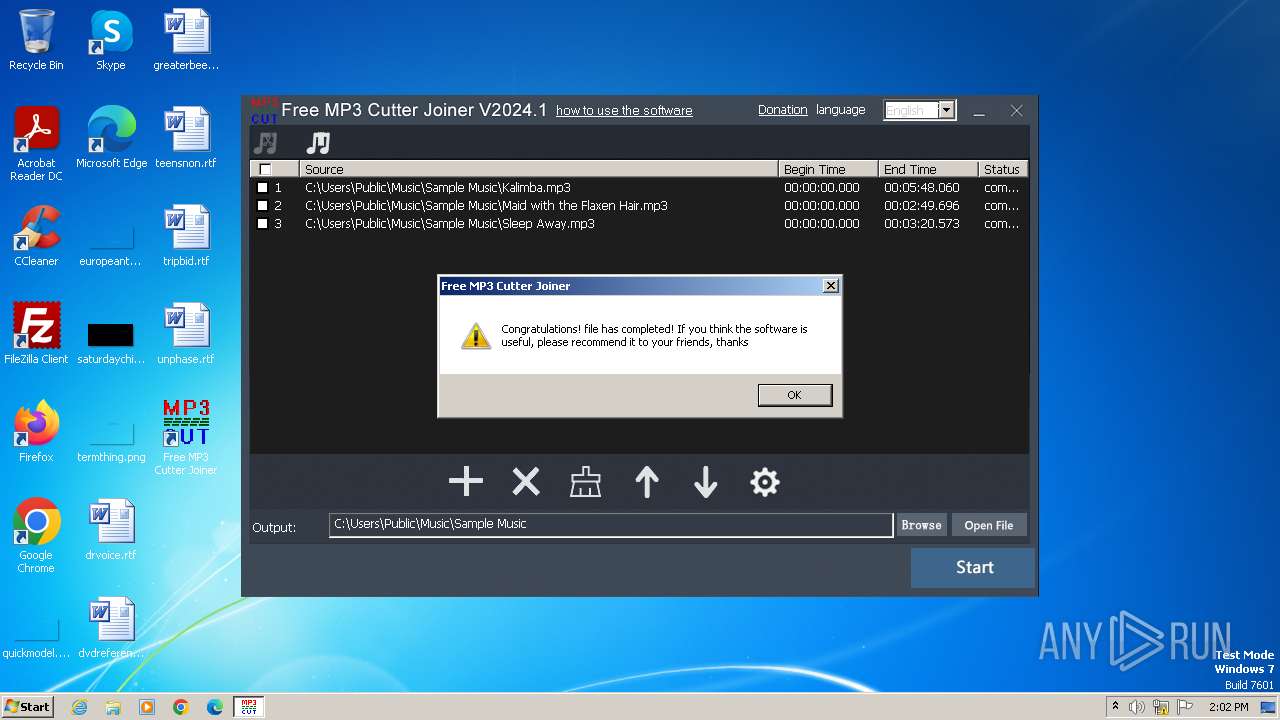The image size is (1280, 720).
Task: Close the MP3 Cutter Joiner main window
Action: tap(1016, 111)
